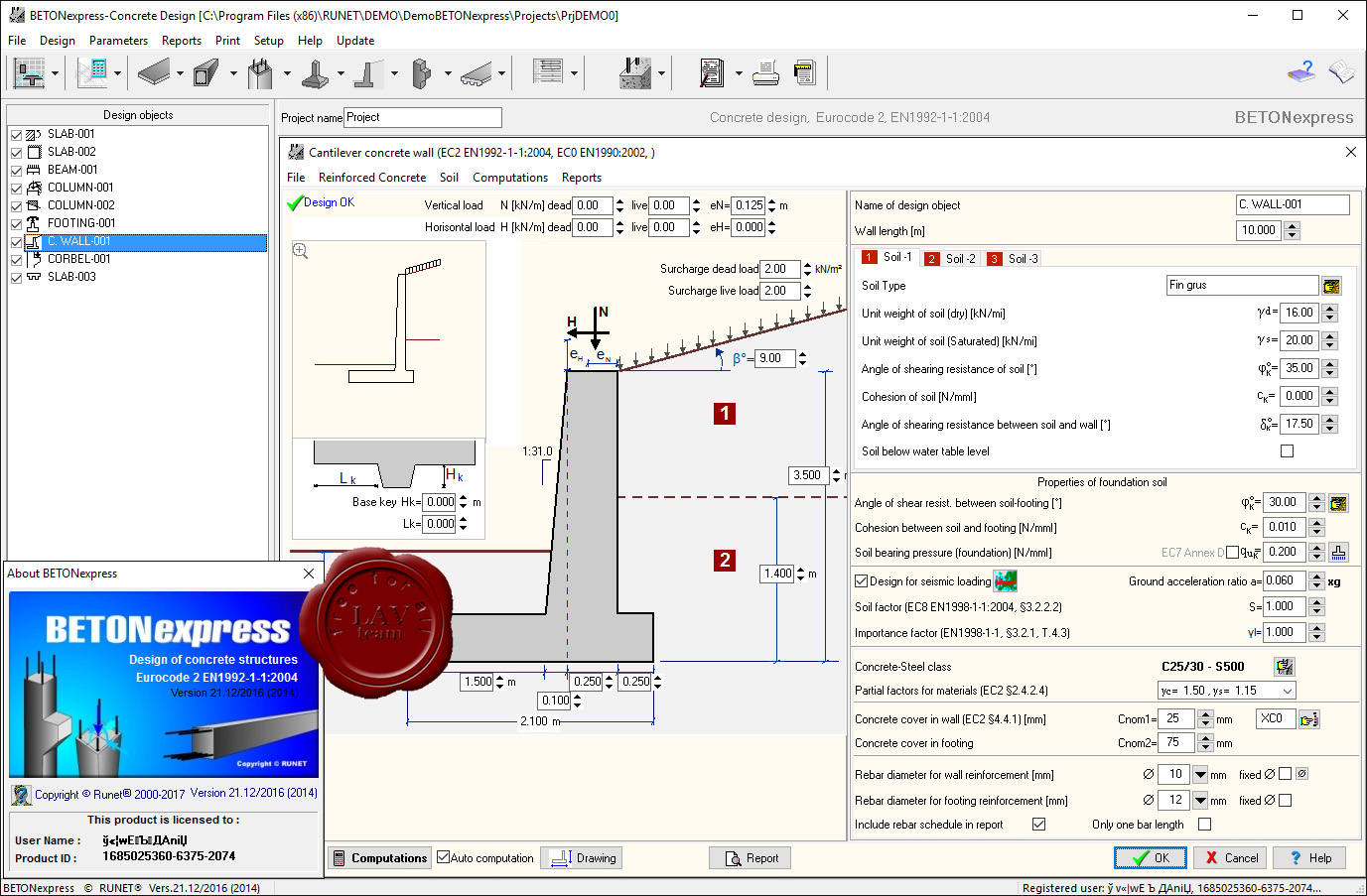Open the dialog Help button
This screenshot has height=896, width=1367.
pos(1310,858)
